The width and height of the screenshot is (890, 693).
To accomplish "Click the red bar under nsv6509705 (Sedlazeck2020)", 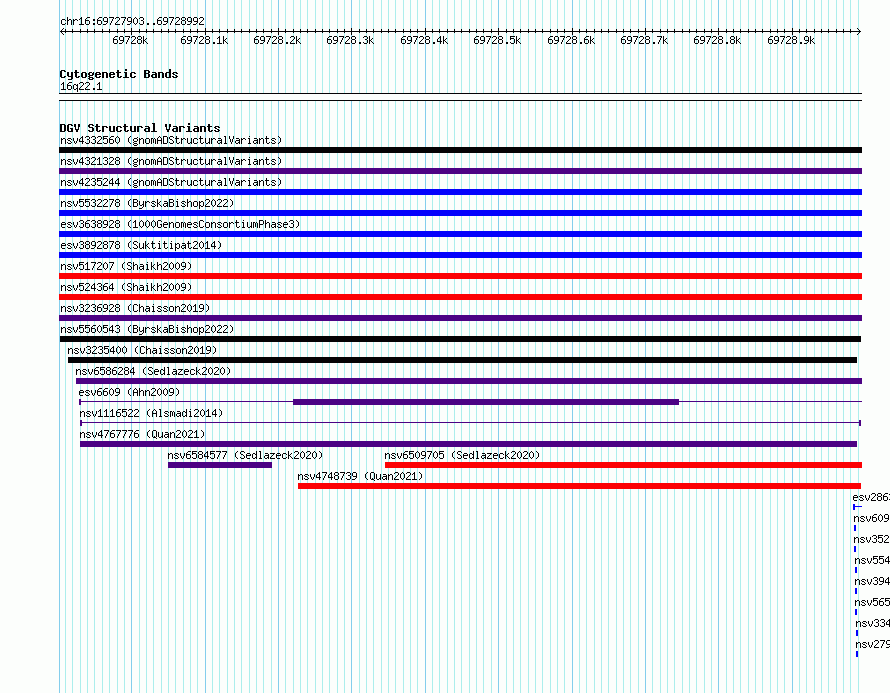I will (x=623, y=465).
